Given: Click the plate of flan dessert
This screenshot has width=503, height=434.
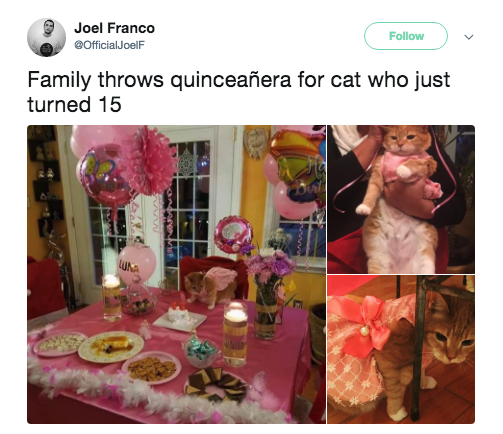Looking at the screenshot, I should click(x=111, y=347).
